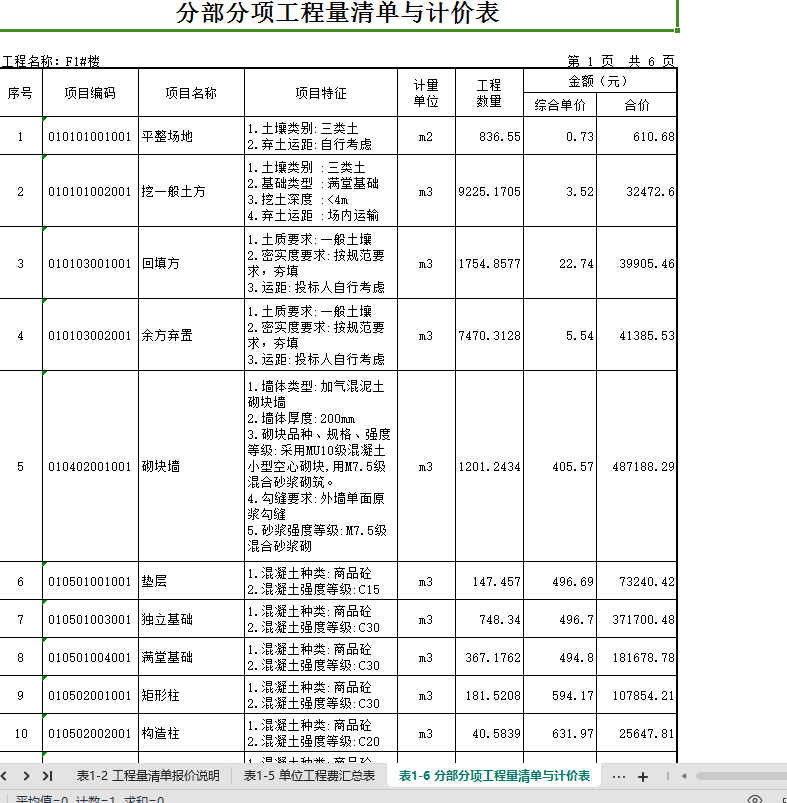Select unit price cell 405.57
The height and width of the screenshot is (803, 787).
[x=560, y=466]
